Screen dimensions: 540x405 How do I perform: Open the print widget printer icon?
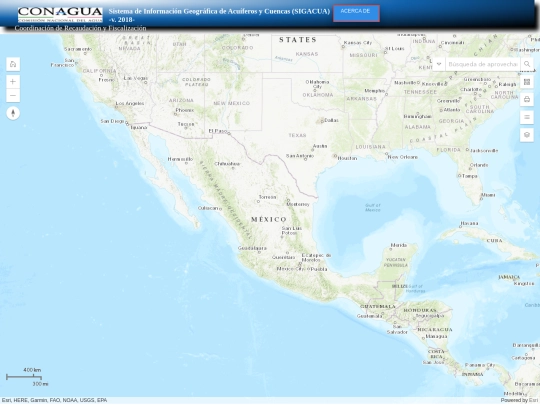tap(527, 100)
